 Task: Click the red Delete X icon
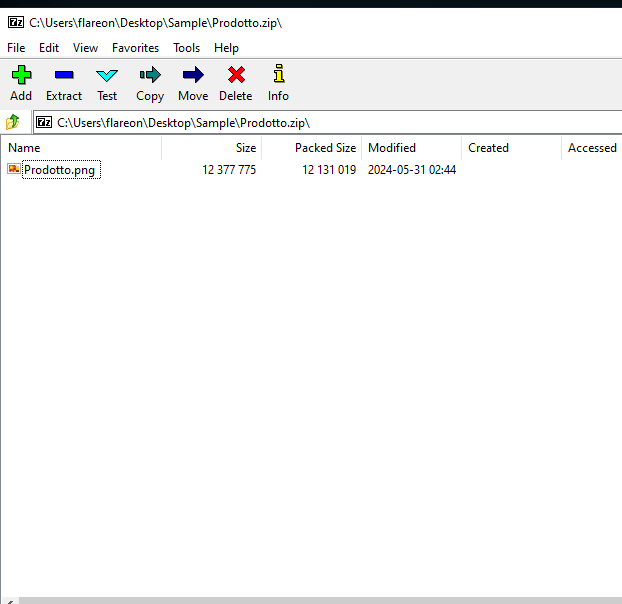pos(236,75)
